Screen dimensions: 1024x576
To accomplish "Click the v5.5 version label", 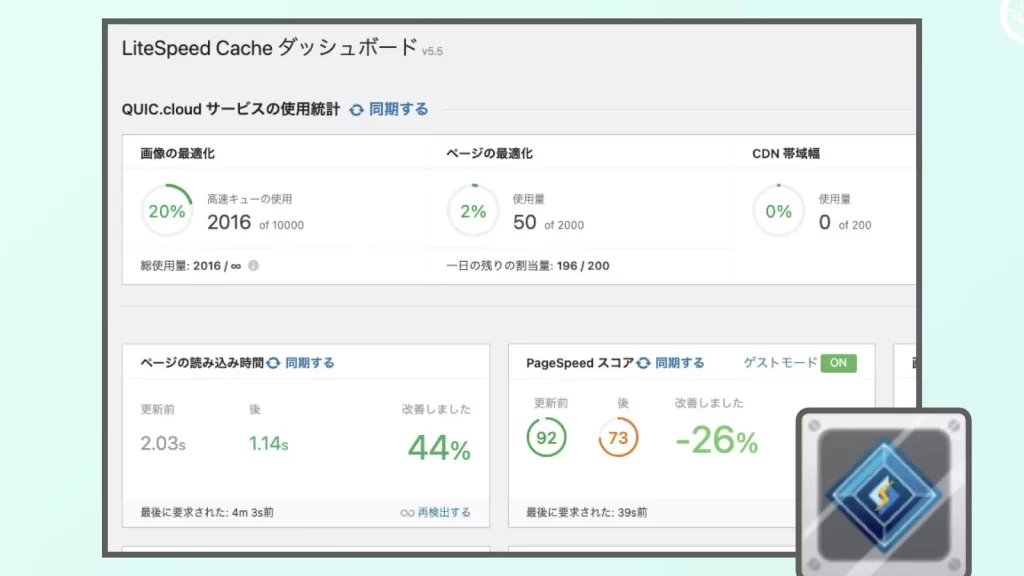I will [432, 51].
